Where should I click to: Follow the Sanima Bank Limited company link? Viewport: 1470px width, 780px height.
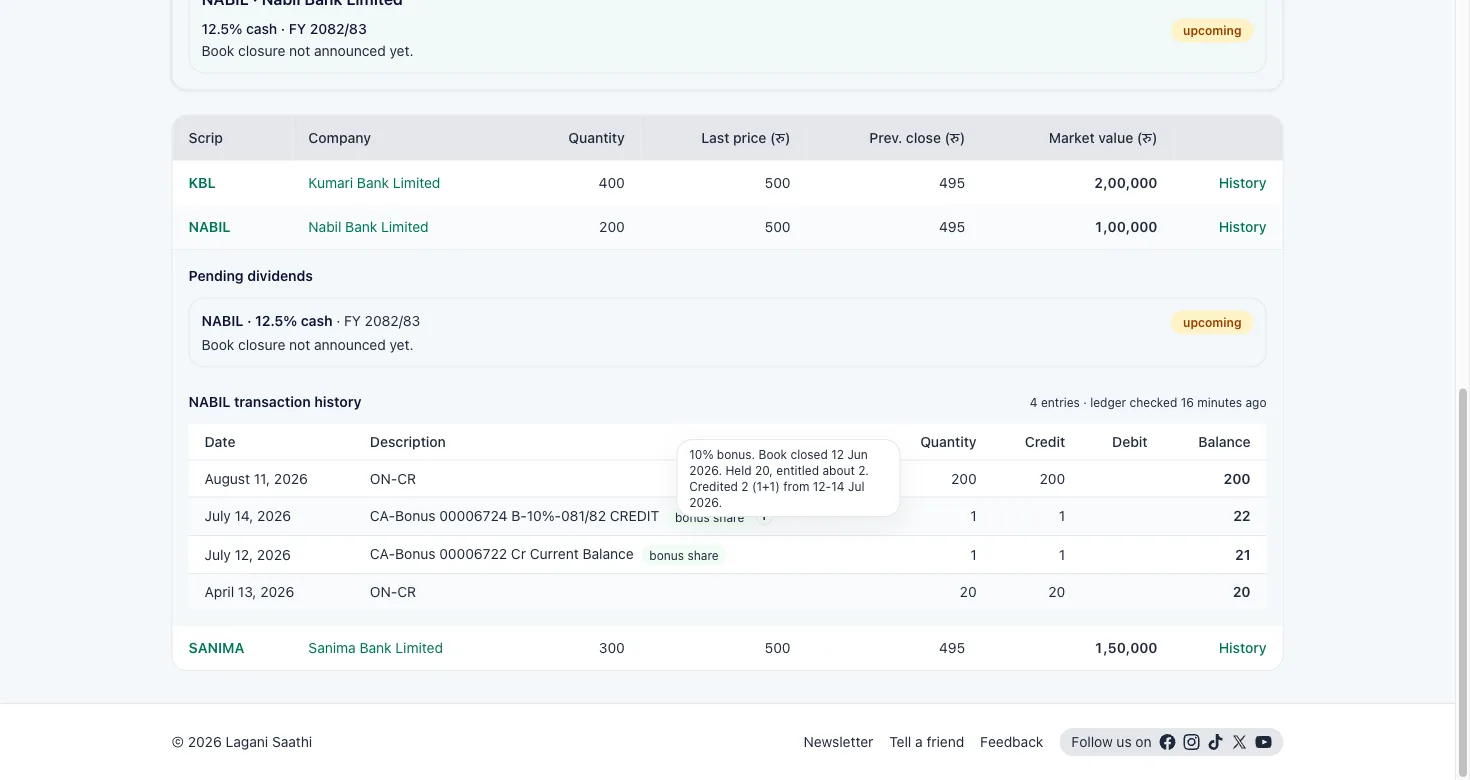click(375, 648)
